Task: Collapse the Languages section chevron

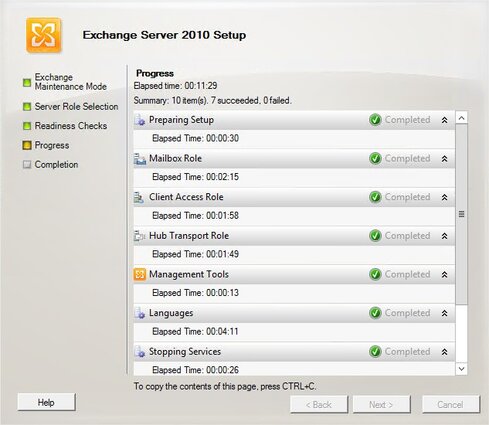Action: [444, 313]
